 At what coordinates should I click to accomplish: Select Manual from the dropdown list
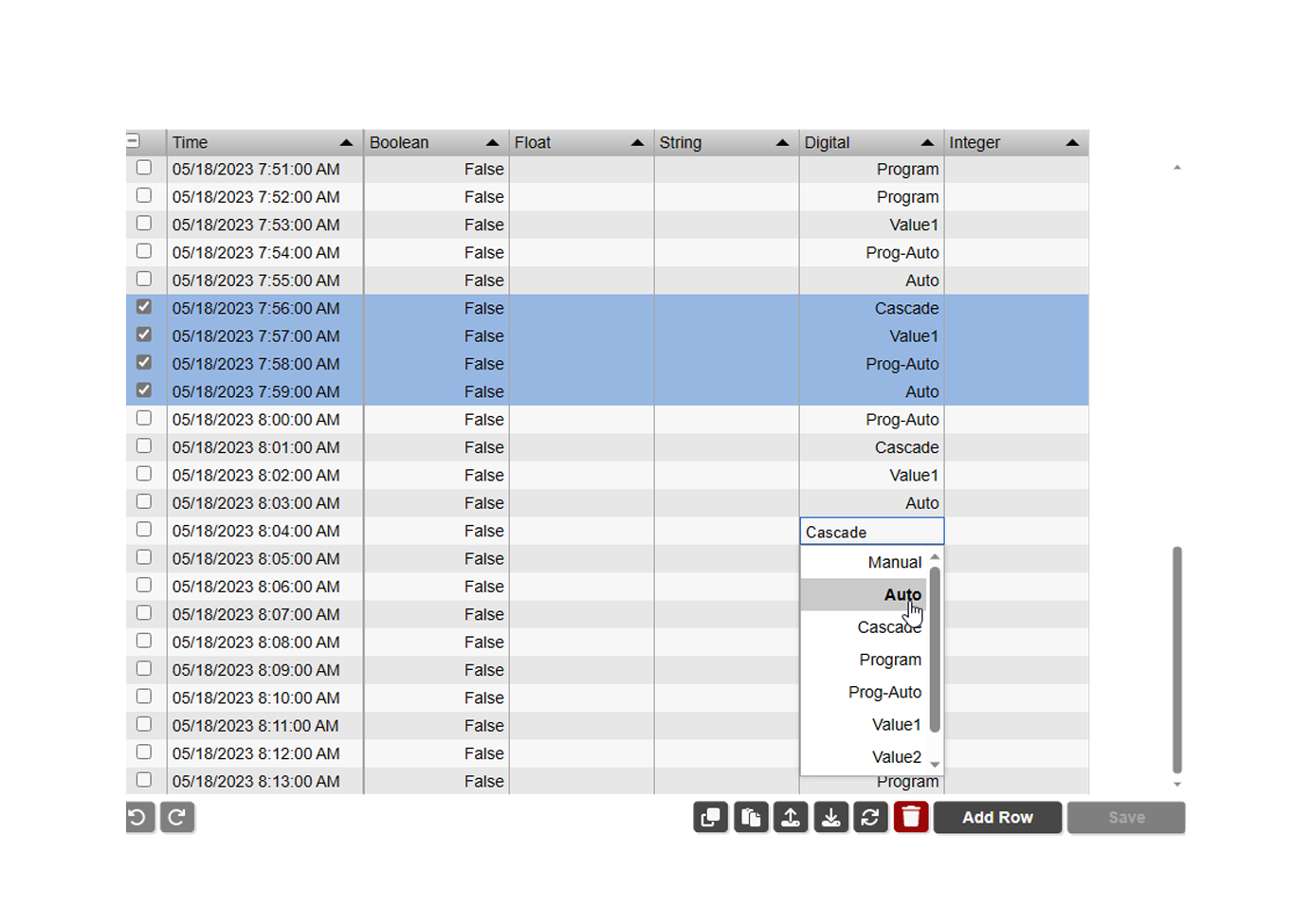click(864, 562)
